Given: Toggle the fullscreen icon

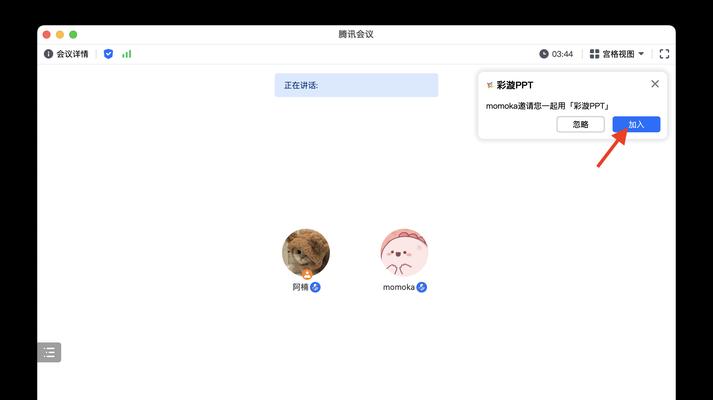Looking at the screenshot, I should [664, 54].
